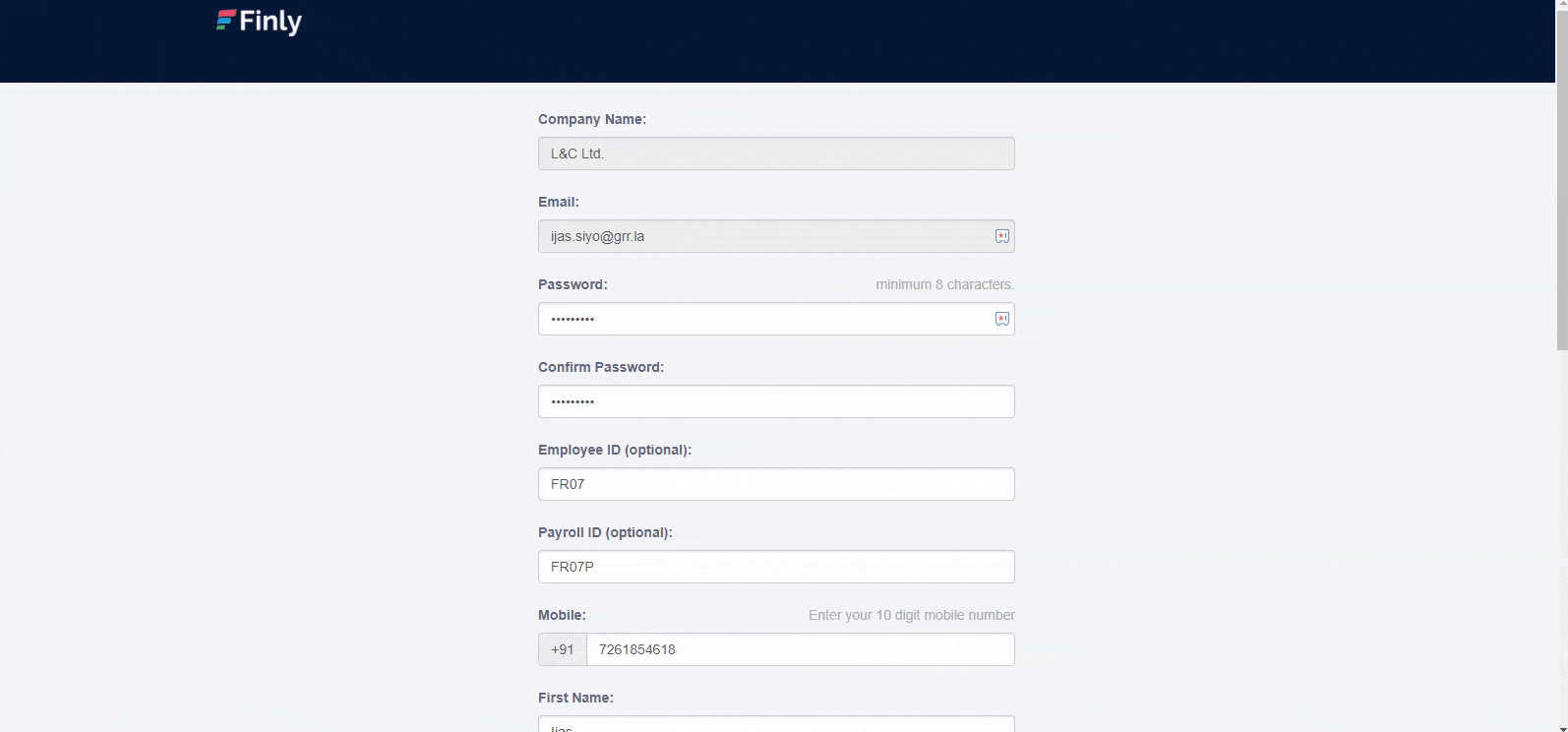
Task: Click the Employee ID field containing FR07
Action: [x=776, y=484]
